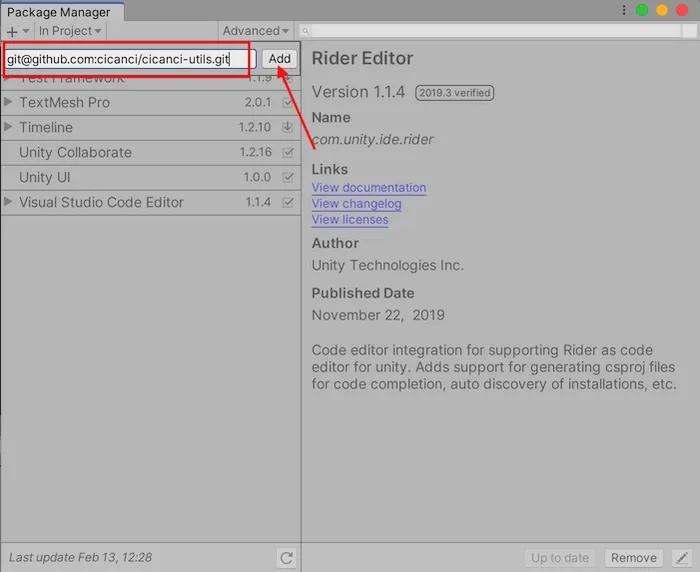The height and width of the screenshot is (572, 700).
Task: Select the Visual Studio Code Editor package
Action: (x=151, y=203)
